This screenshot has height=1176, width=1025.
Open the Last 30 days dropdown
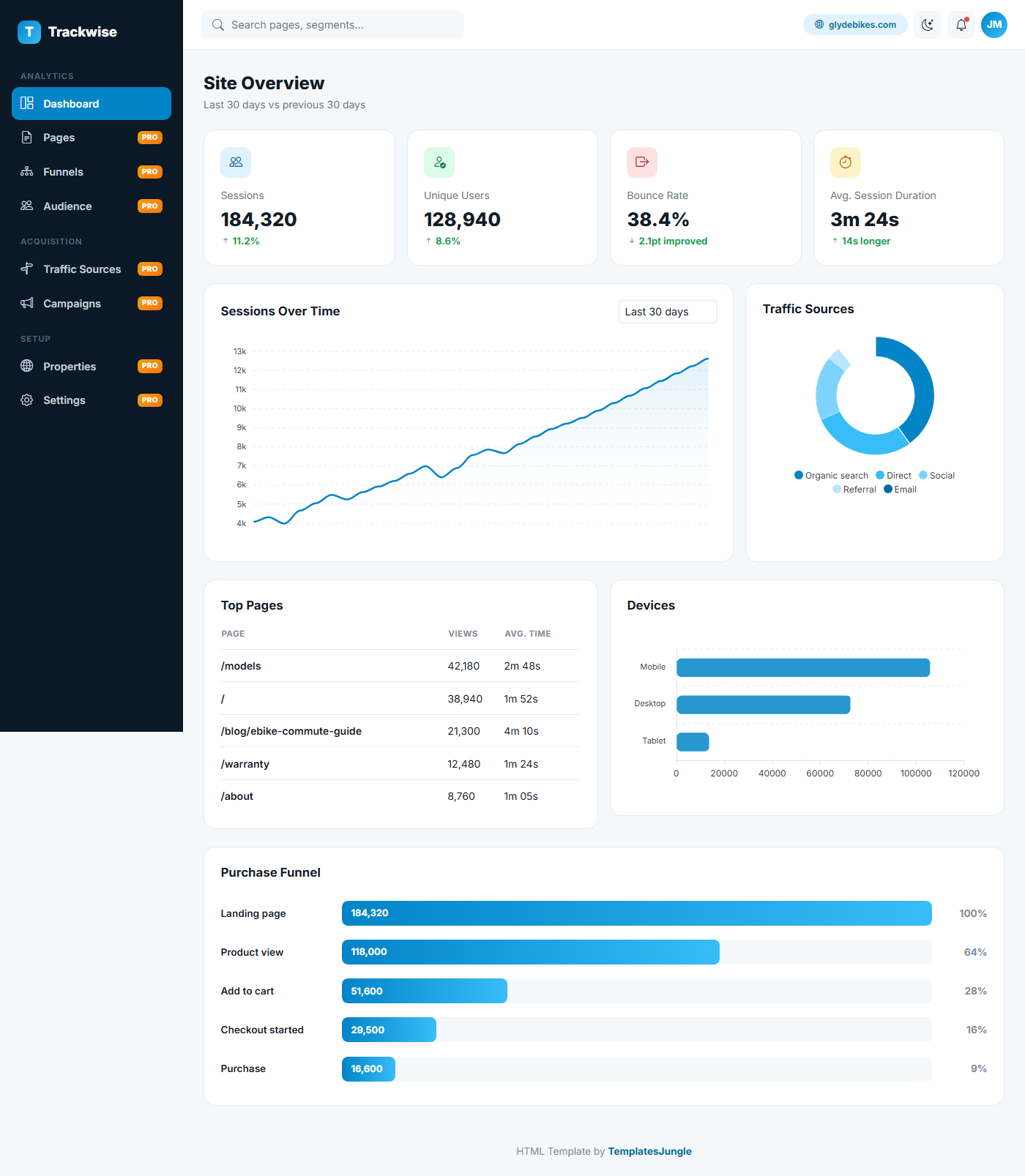pos(667,312)
